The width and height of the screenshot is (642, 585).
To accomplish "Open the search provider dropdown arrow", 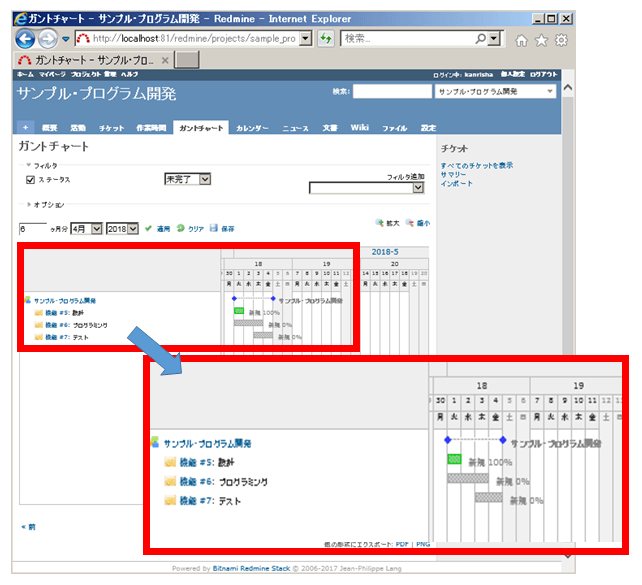I will click(x=494, y=38).
